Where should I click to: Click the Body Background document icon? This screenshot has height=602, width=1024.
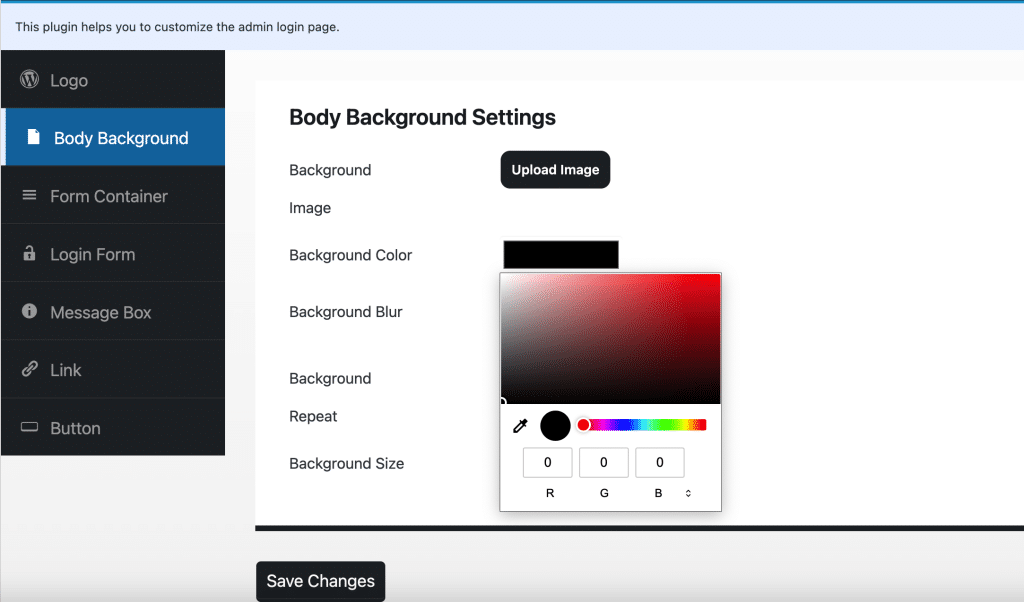pyautogui.click(x=33, y=138)
